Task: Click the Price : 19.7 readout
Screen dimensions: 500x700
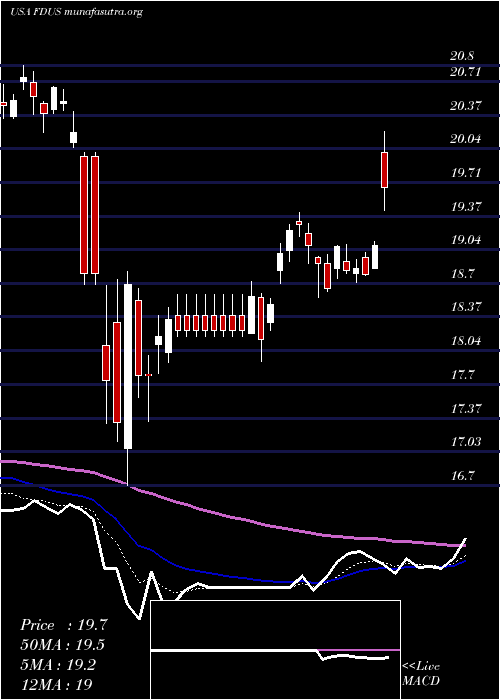Action: tap(64, 625)
